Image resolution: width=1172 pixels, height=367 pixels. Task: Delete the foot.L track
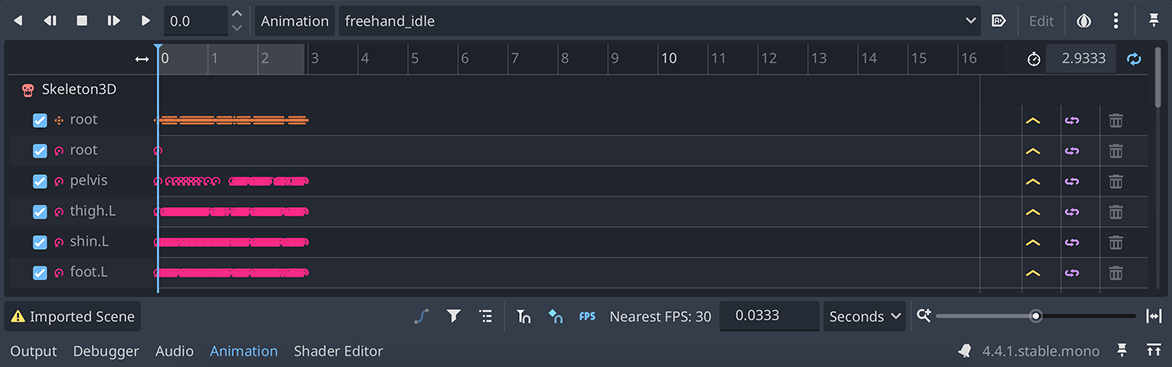point(1115,273)
